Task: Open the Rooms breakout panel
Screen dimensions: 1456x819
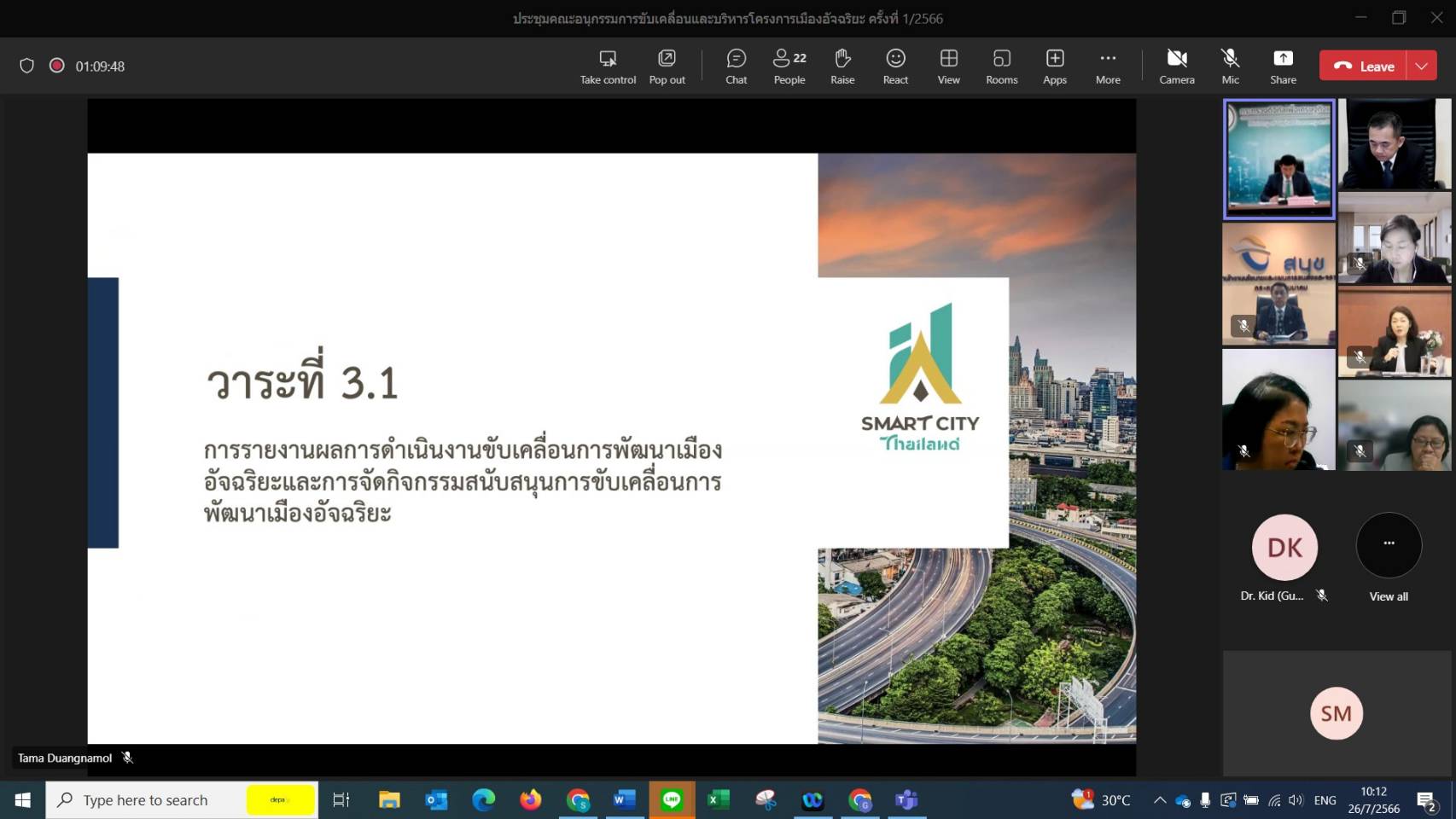Action: click(1001, 67)
